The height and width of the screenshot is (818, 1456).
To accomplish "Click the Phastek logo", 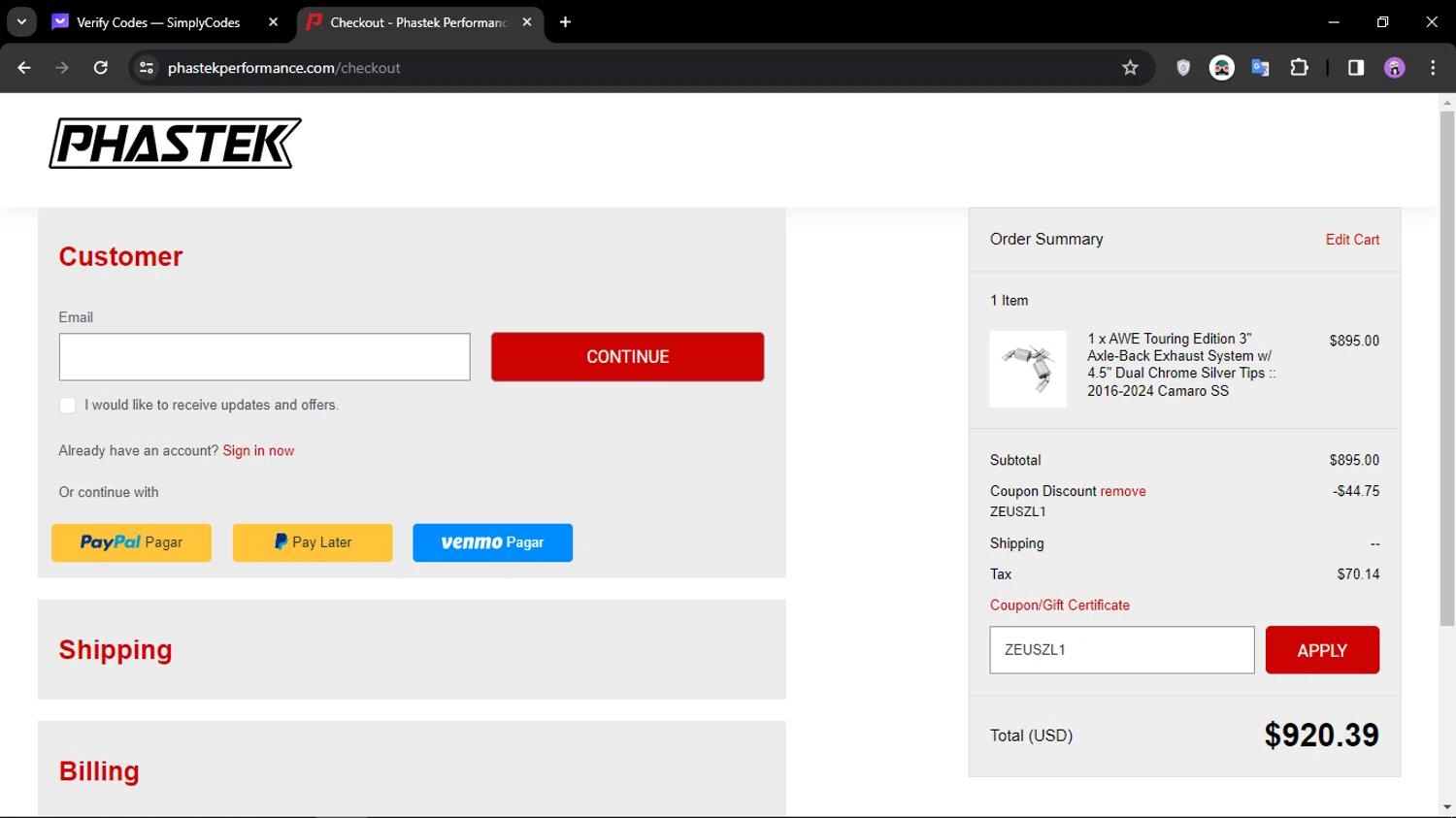I will [176, 144].
